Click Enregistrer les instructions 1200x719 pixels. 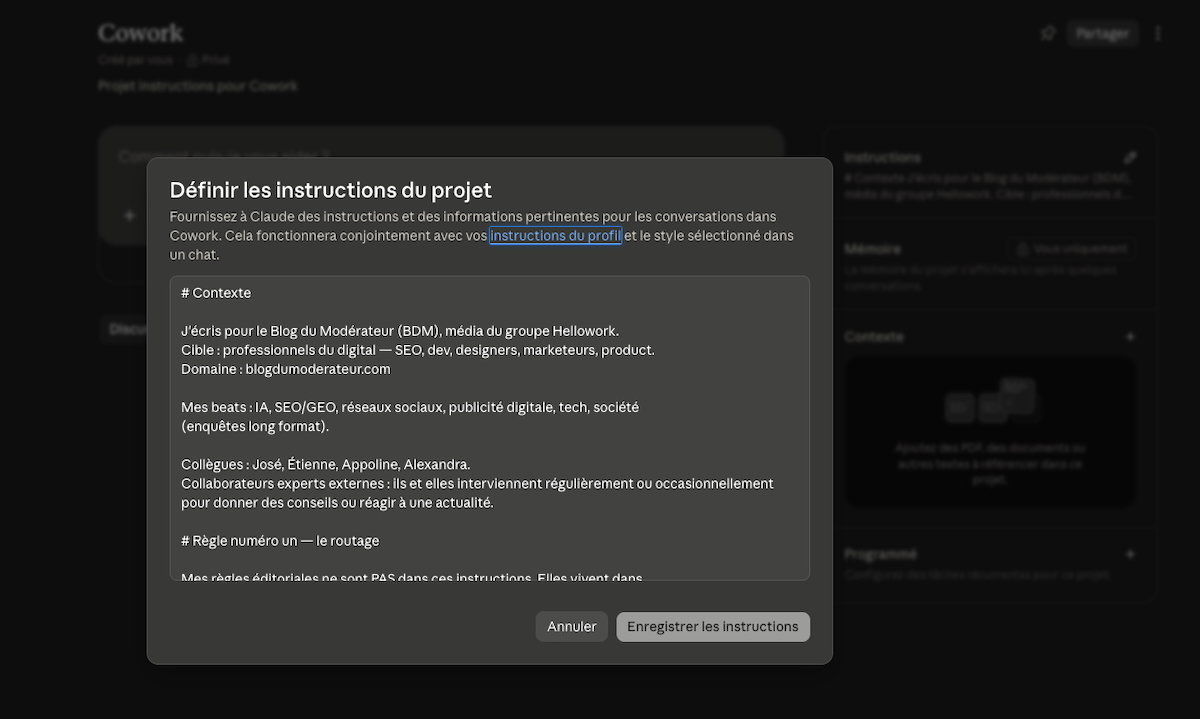click(x=713, y=627)
